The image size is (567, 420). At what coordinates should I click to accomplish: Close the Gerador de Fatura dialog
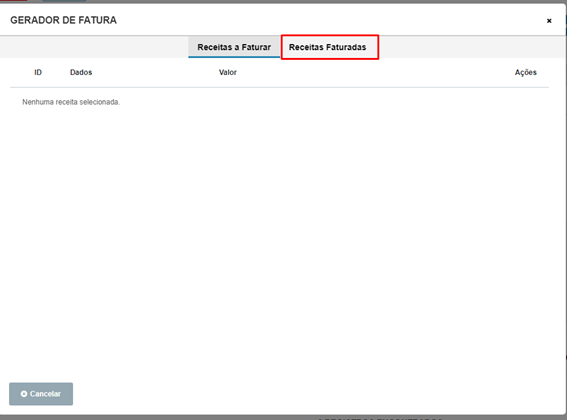point(549,21)
